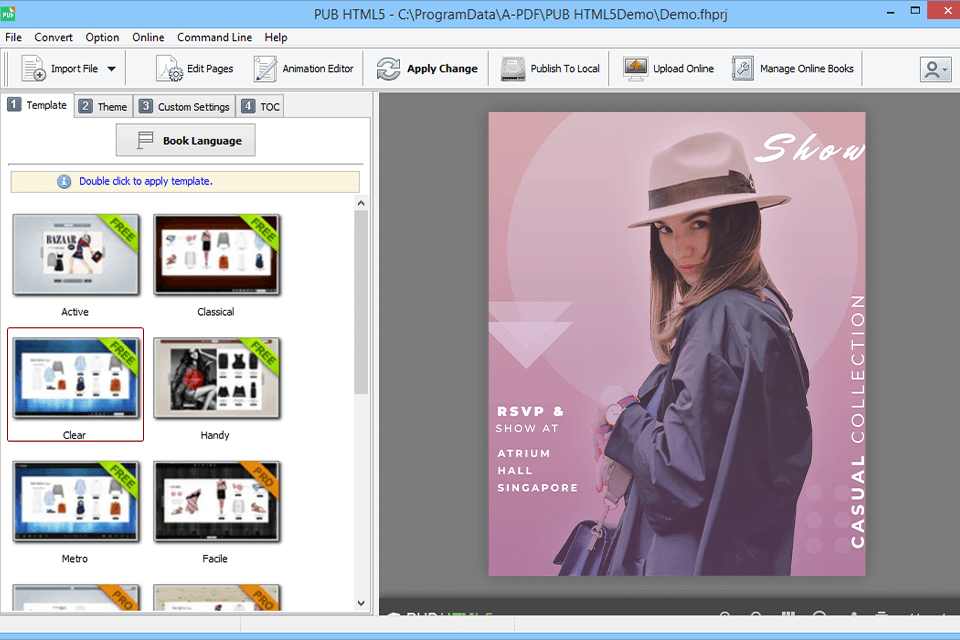Select the Classical template thumbnail

pyautogui.click(x=216, y=253)
